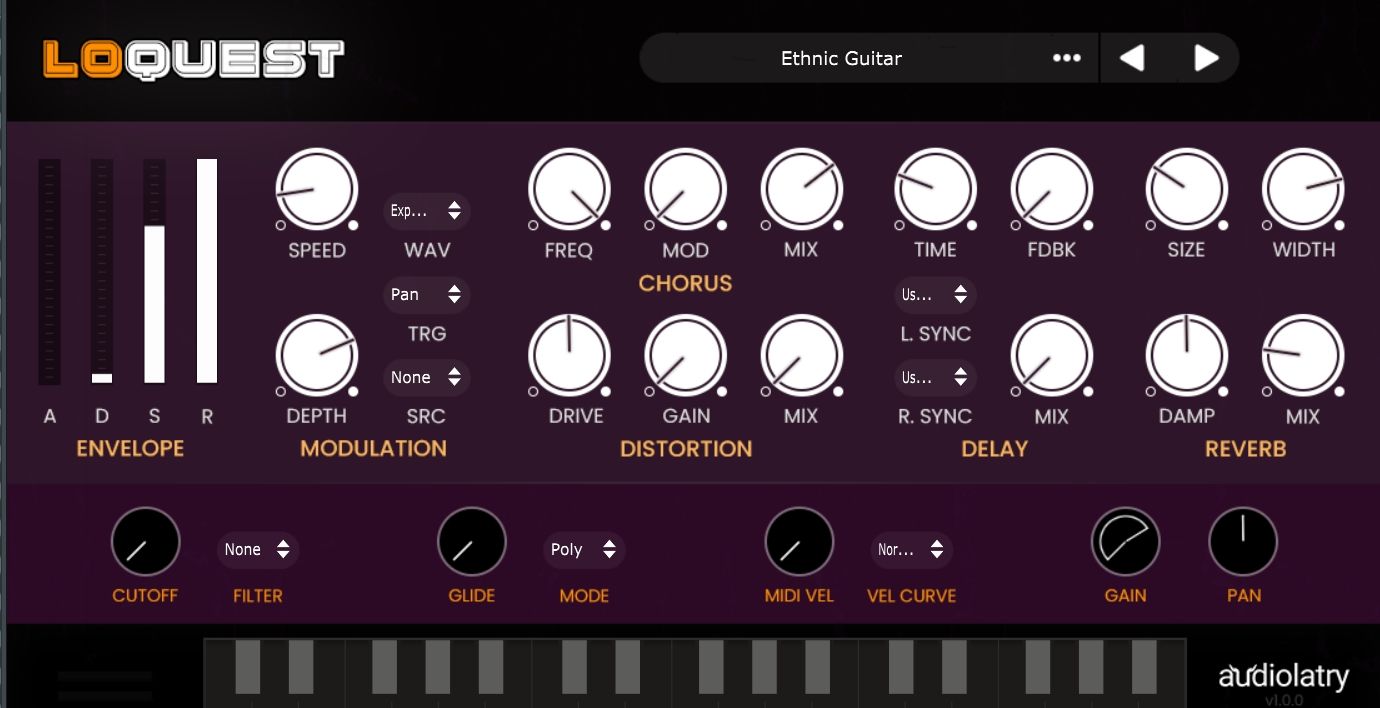Click the reverb DAMP knob
1380x708 pixels.
pyautogui.click(x=1187, y=355)
